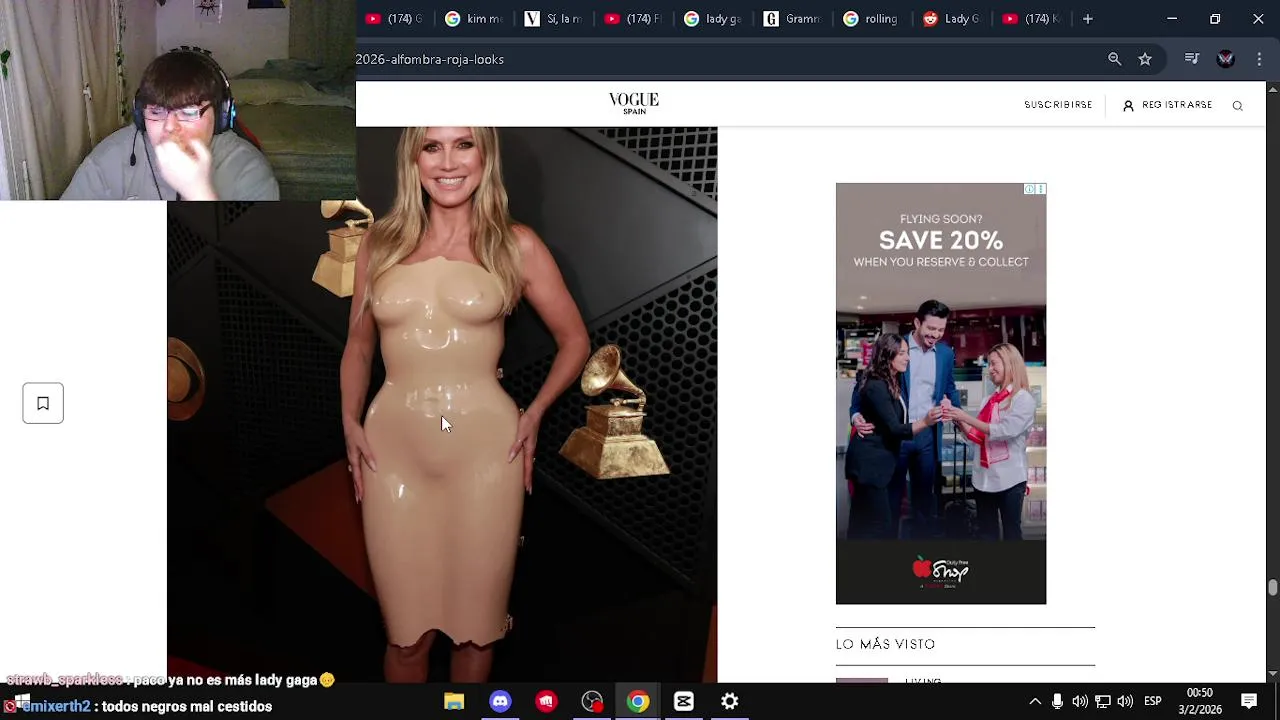
Task: Click the SUSCRIBIRSE link
Action: pyautogui.click(x=1058, y=105)
